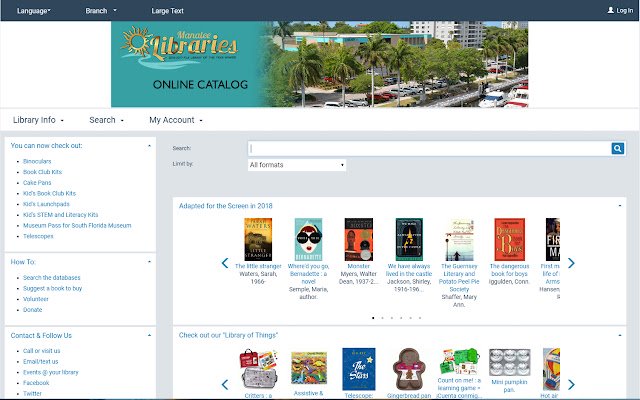This screenshot has width=640, height=400.
Task: Open Search the databases link
Action: point(51,278)
